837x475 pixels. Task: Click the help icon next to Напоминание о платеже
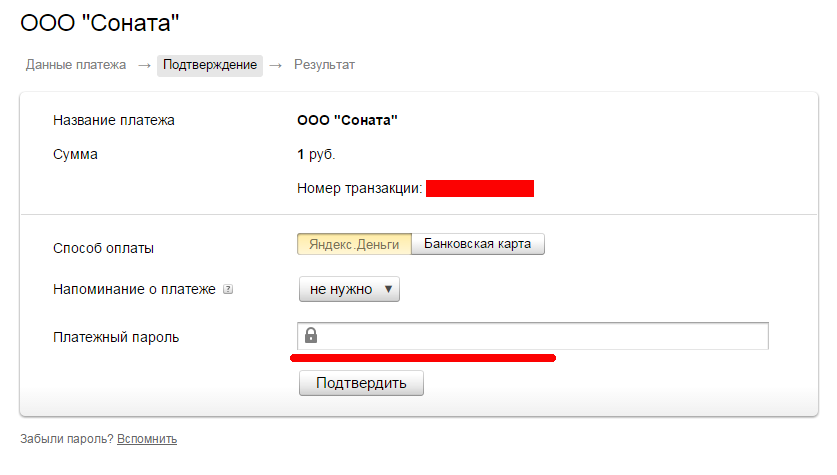[228, 289]
